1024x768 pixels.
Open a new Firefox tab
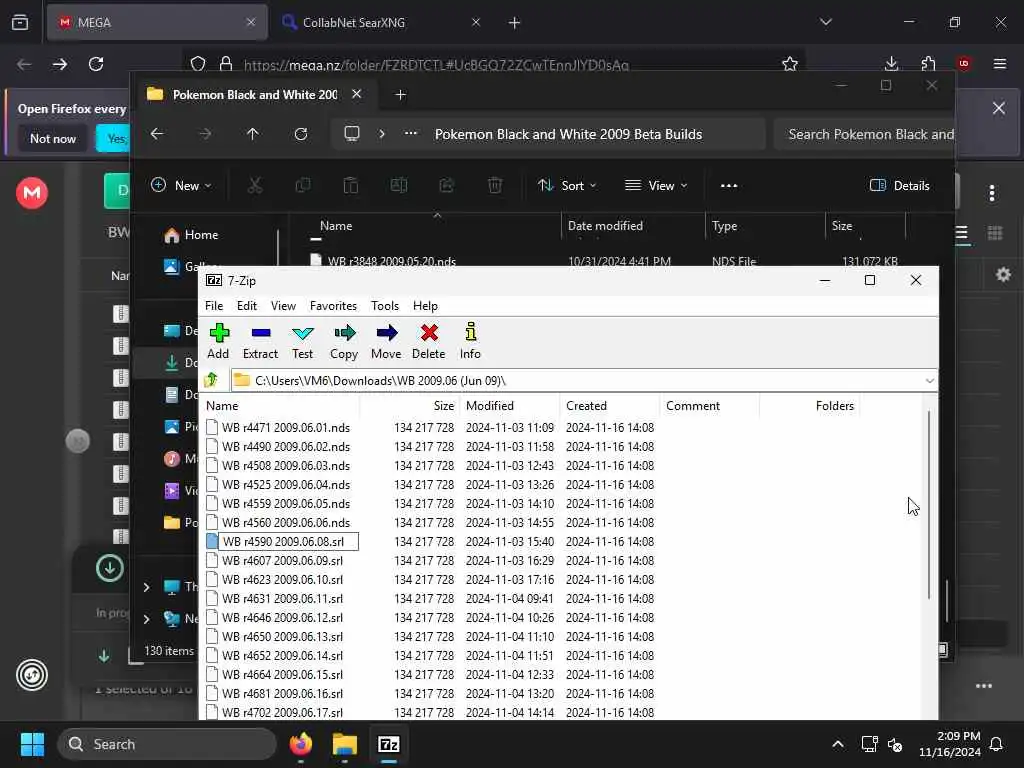point(514,22)
